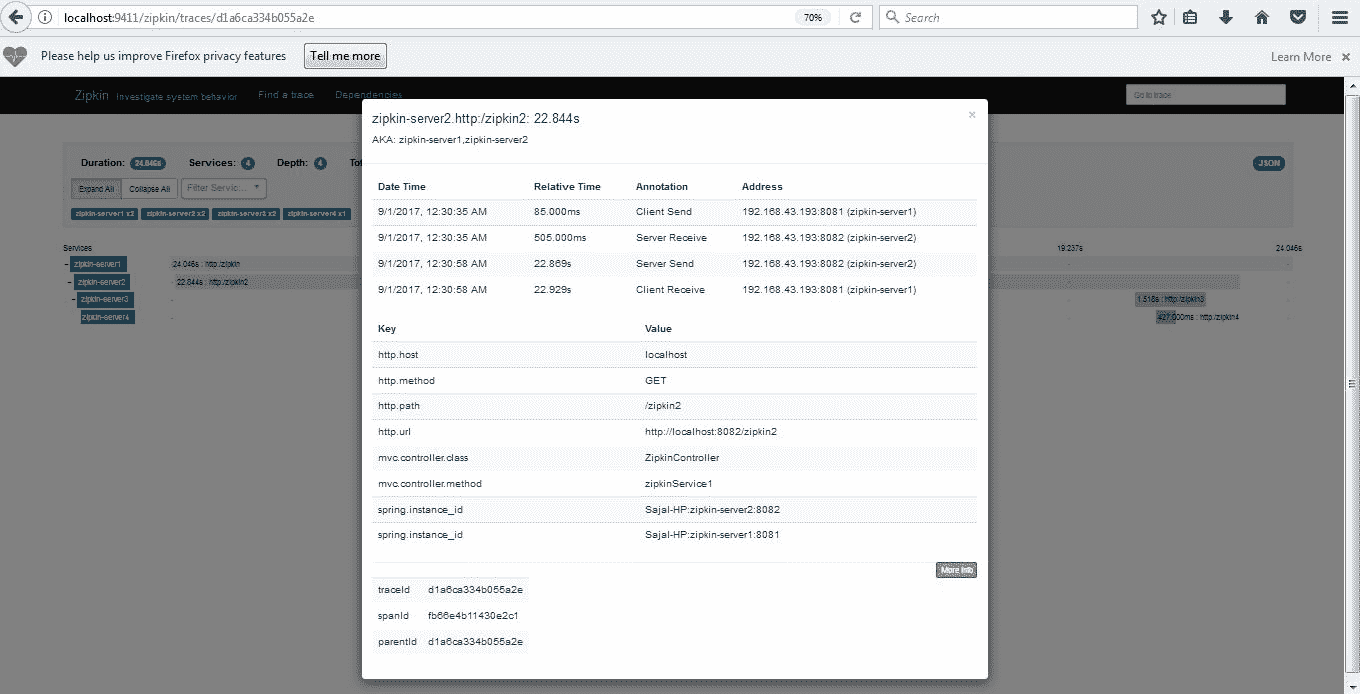Collapse the zipkin-server1 tree node

(66, 265)
